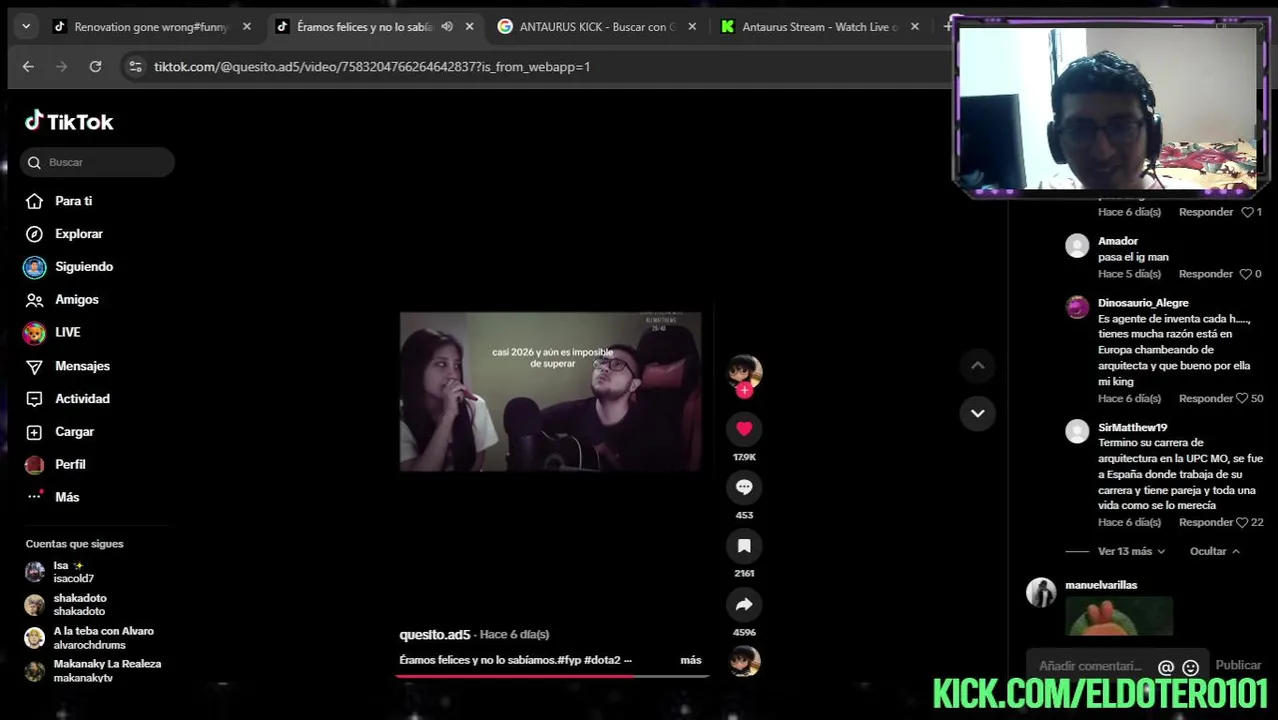The image size is (1278, 720).
Task: Go to the Siguiendo feed
Action: tap(84, 267)
